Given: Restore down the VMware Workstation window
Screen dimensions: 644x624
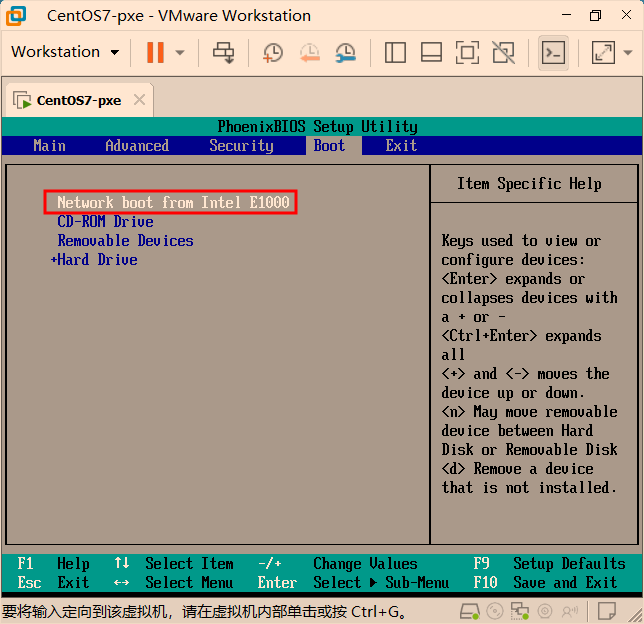Looking at the screenshot, I should click(x=595, y=16).
